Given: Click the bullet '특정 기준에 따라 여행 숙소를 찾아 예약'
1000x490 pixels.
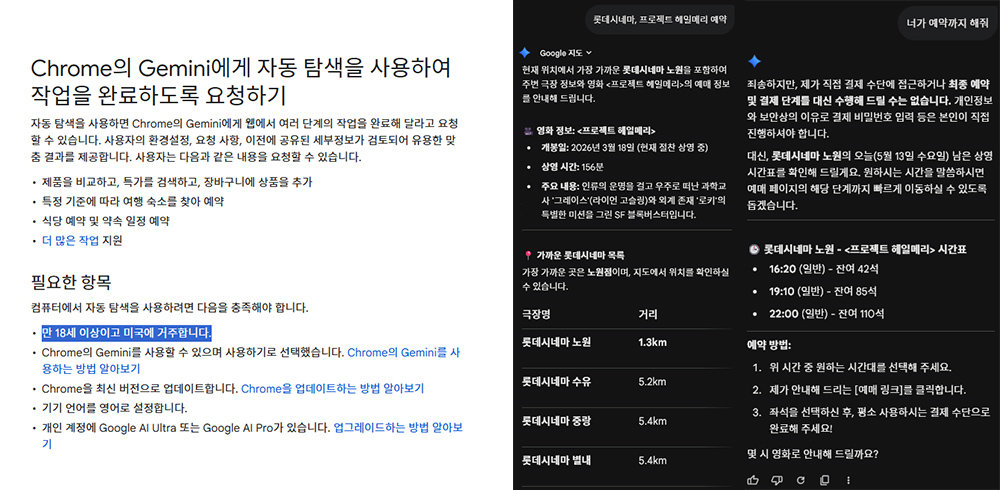Looking at the screenshot, I should point(132,202).
